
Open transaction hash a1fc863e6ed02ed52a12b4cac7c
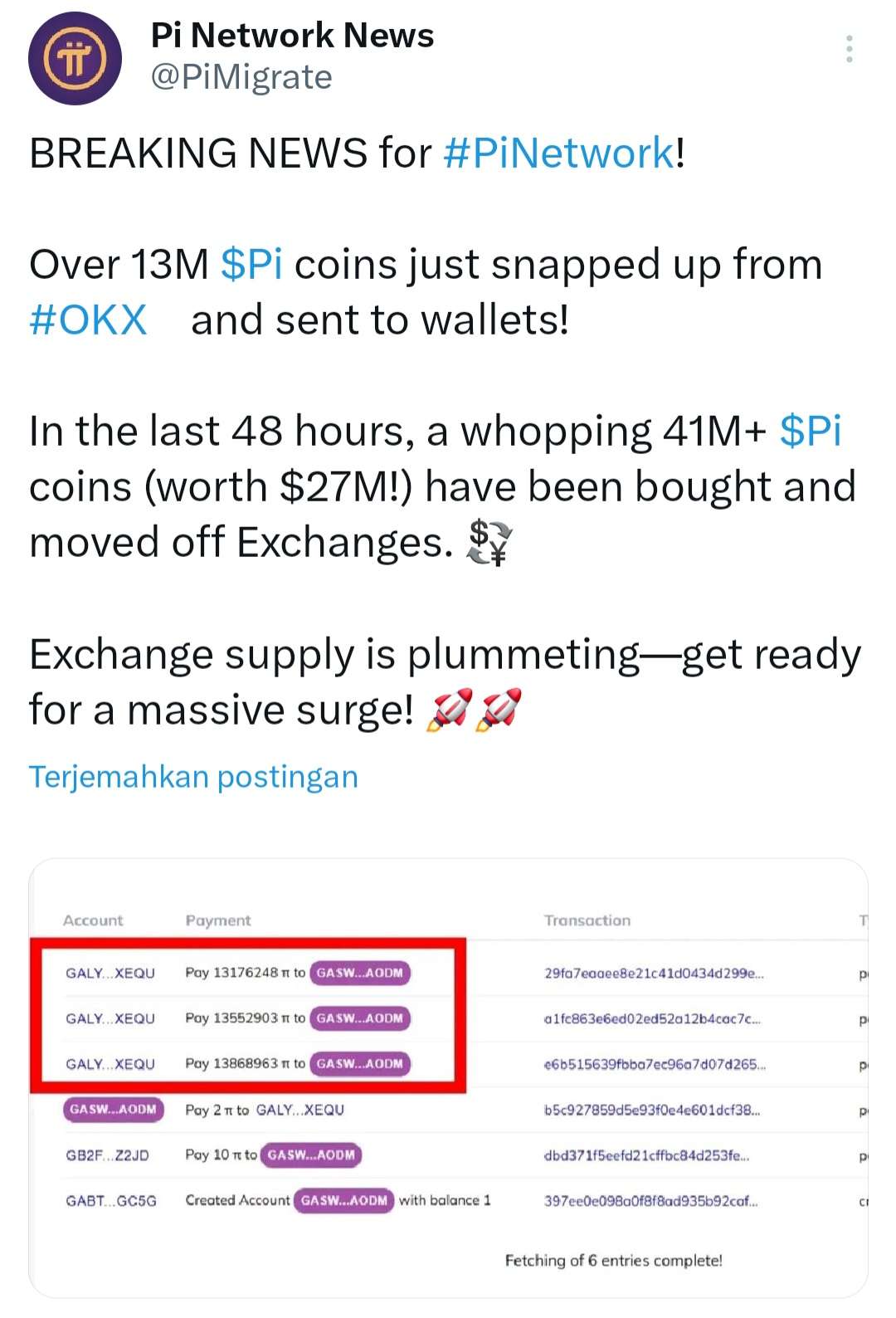[652, 1018]
